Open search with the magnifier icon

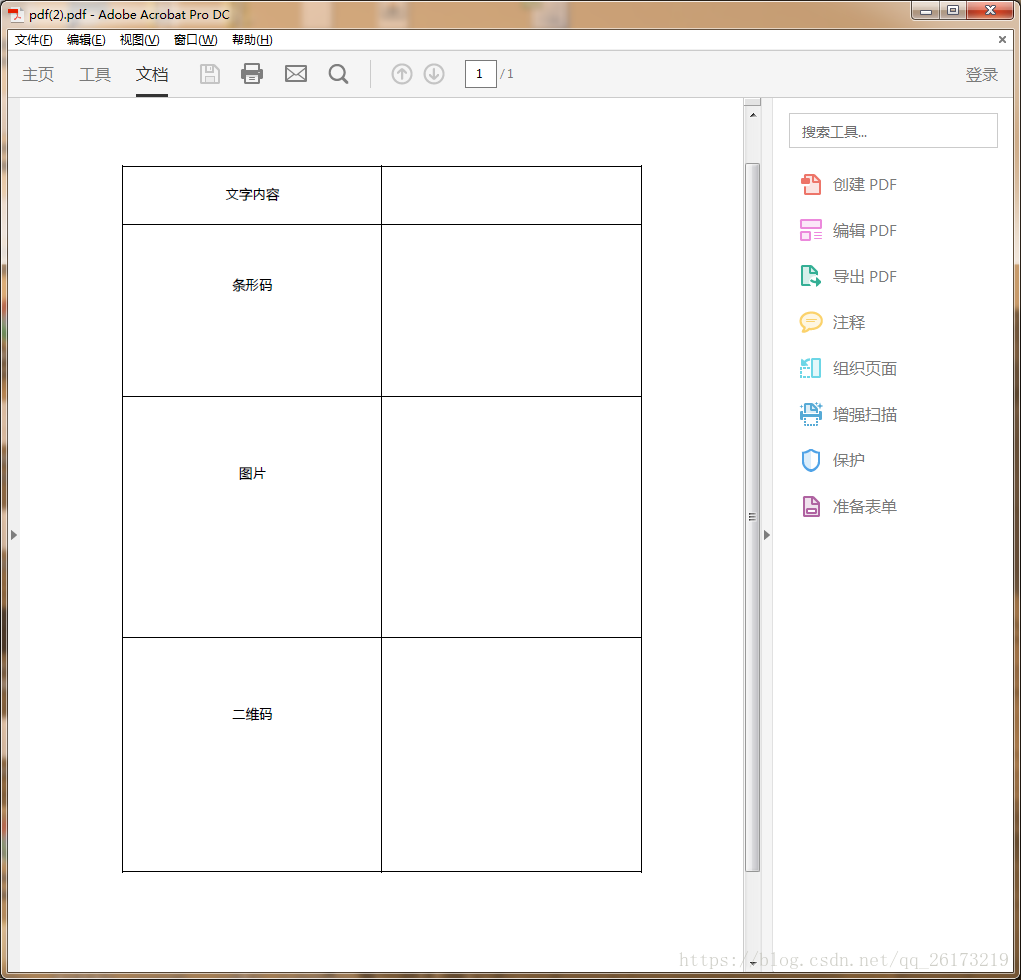pyautogui.click(x=338, y=73)
